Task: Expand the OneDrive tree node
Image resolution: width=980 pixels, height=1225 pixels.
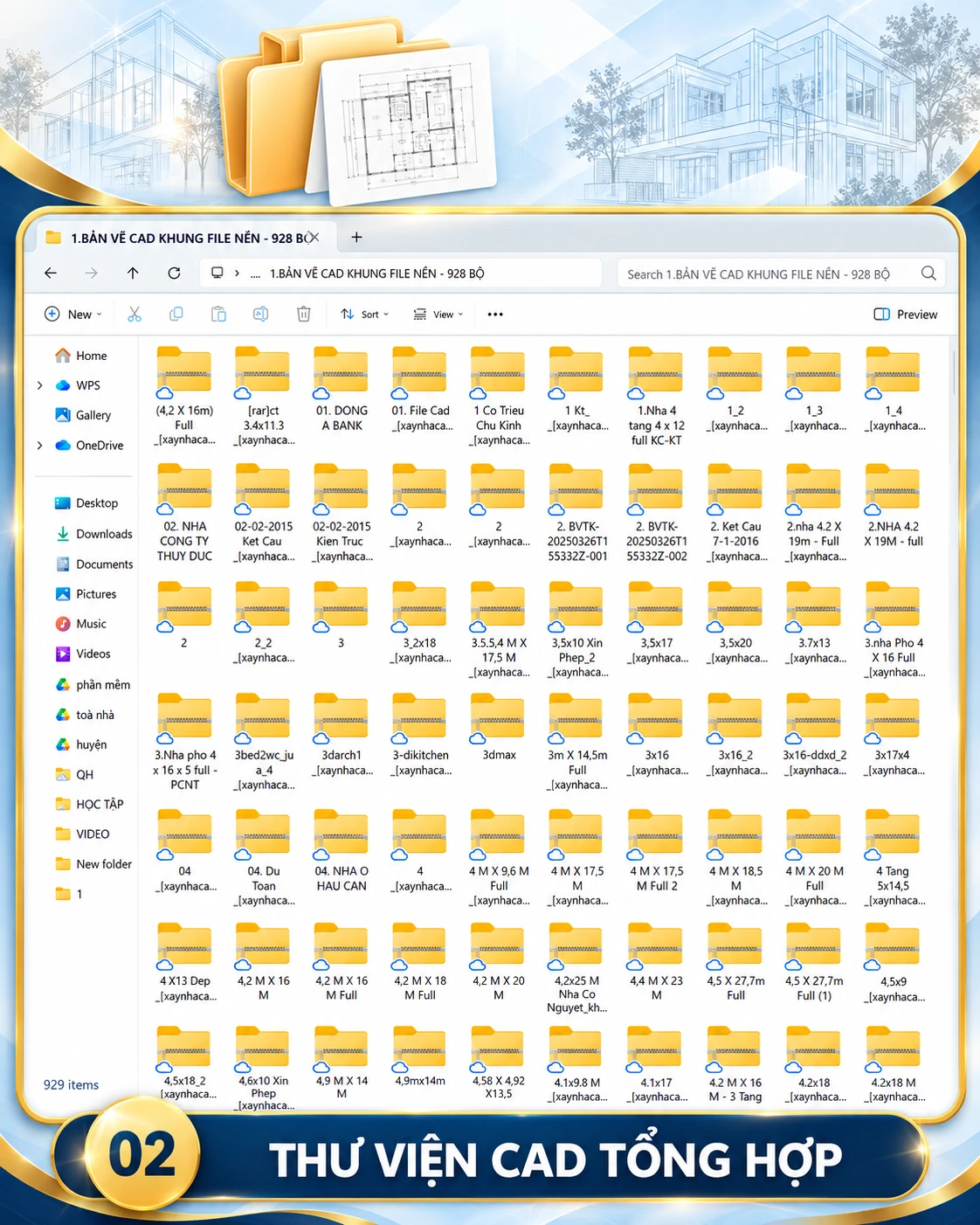Action: pyautogui.click(x=40, y=446)
